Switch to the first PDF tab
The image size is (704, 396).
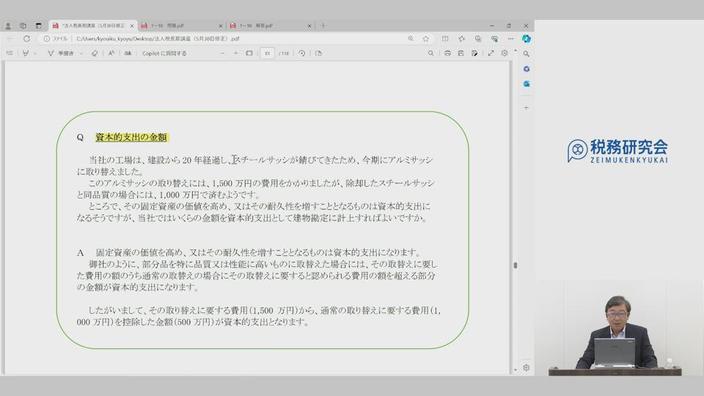click(x=92, y=26)
